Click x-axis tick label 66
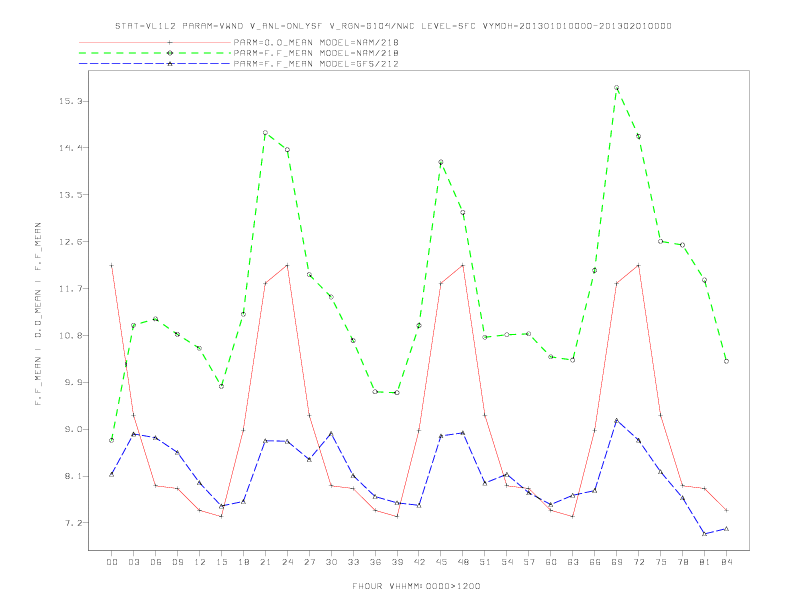The image size is (792, 612). click(595, 562)
